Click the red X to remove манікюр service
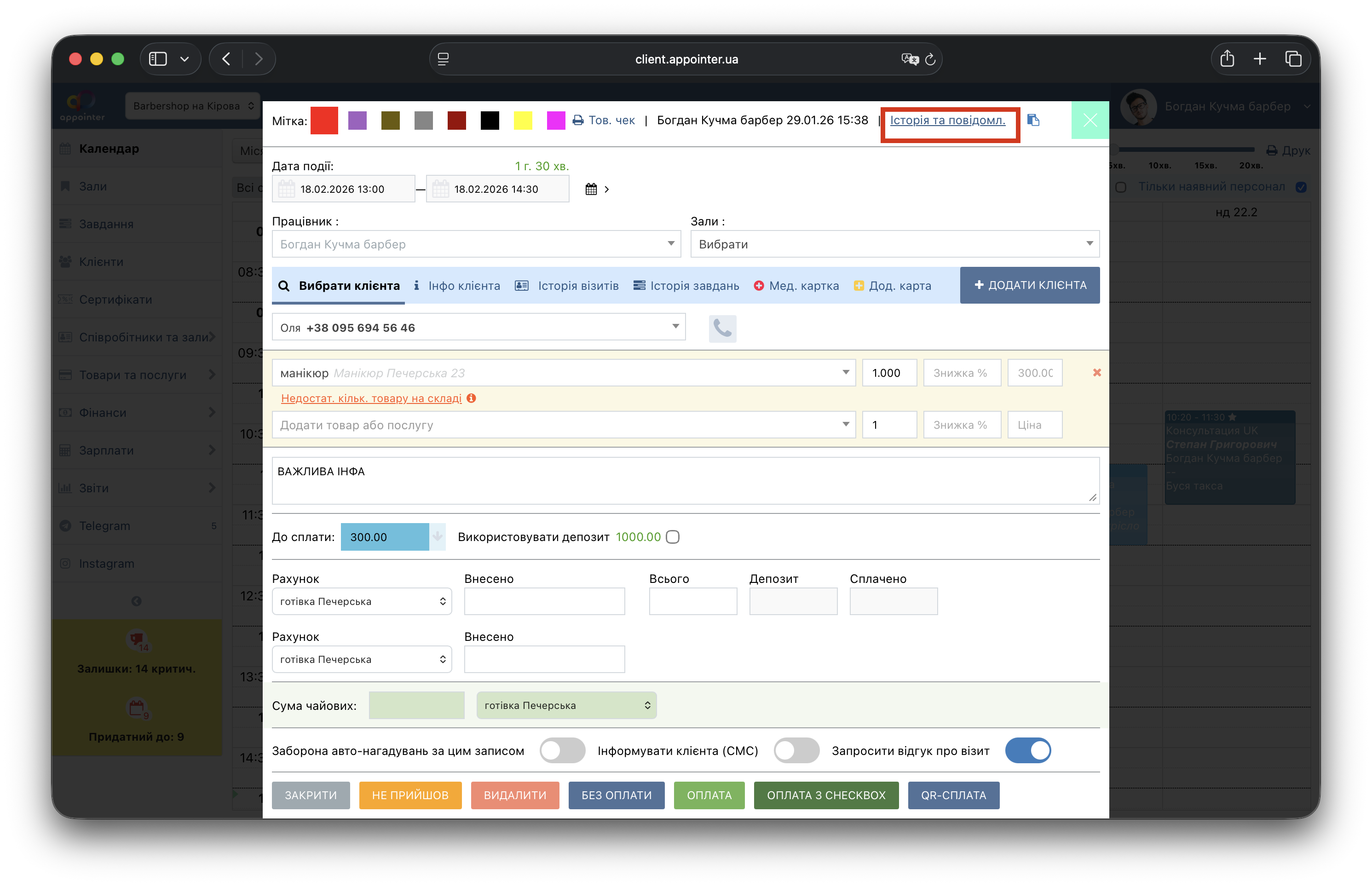The image size is (1372, 887). point(1097,373)
